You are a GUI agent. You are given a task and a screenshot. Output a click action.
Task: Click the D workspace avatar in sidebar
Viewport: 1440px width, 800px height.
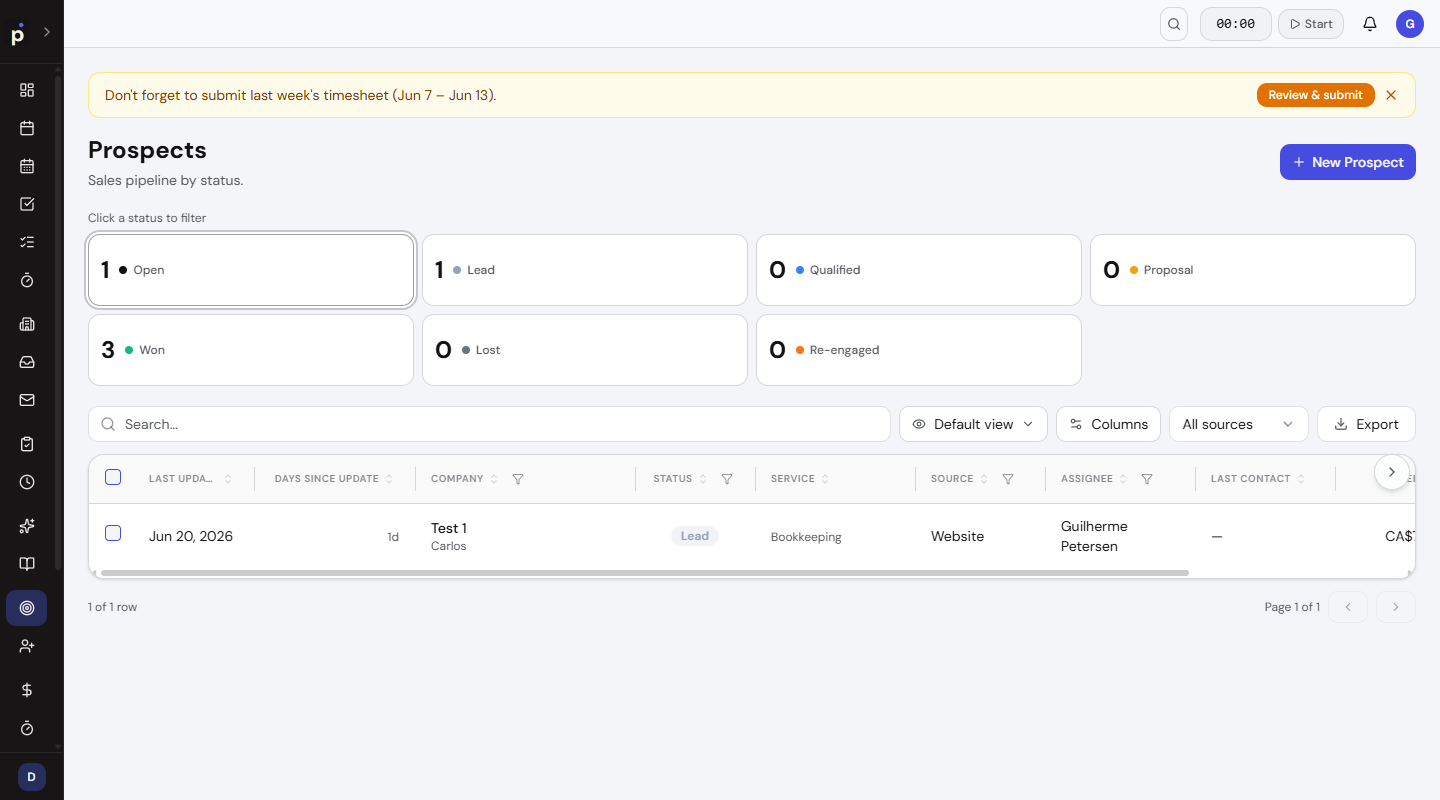point(31,777)
